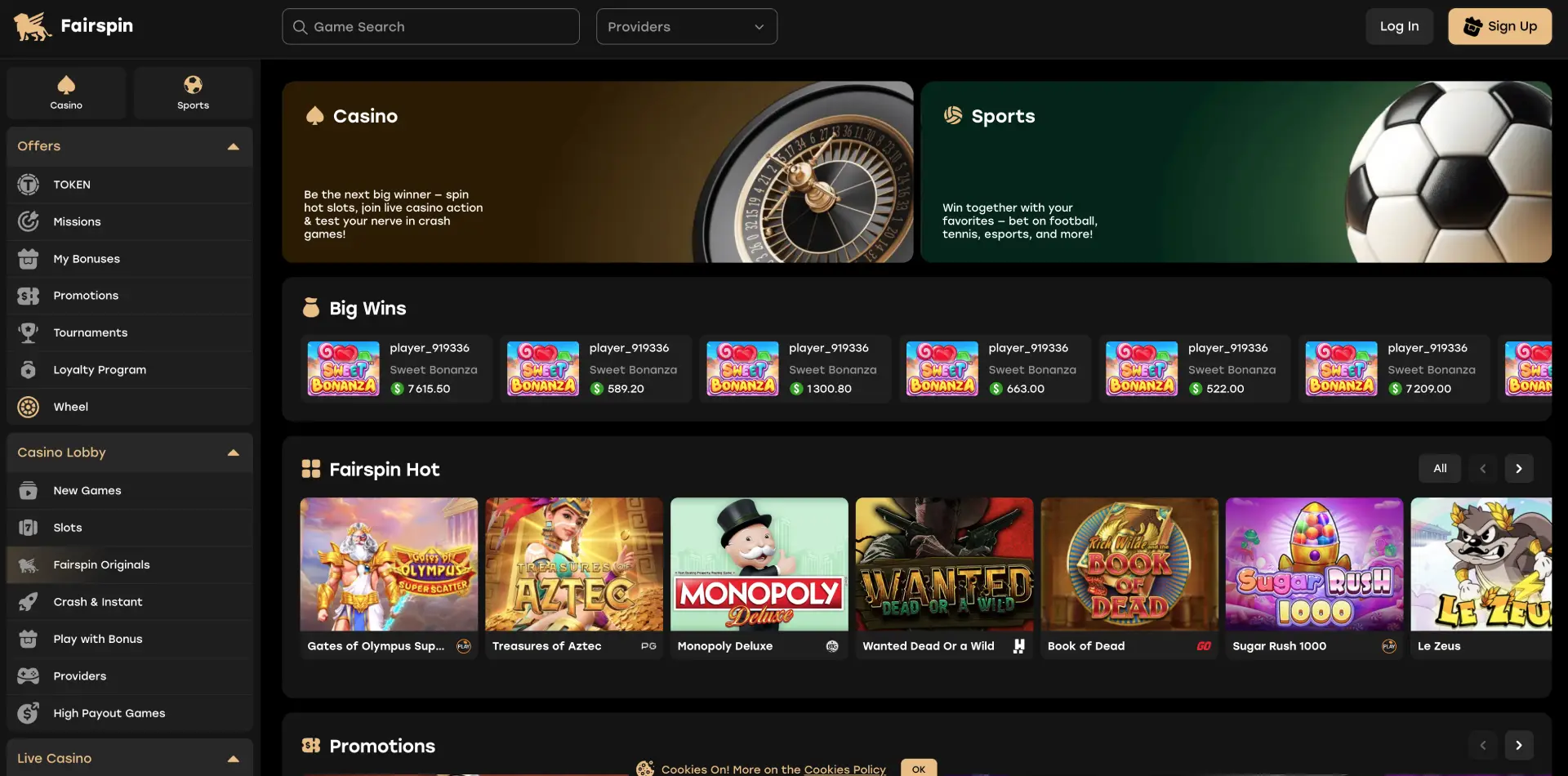1568x776 pixels.
Task: Open Crash & Instant games
Action: tap(98, 601)
